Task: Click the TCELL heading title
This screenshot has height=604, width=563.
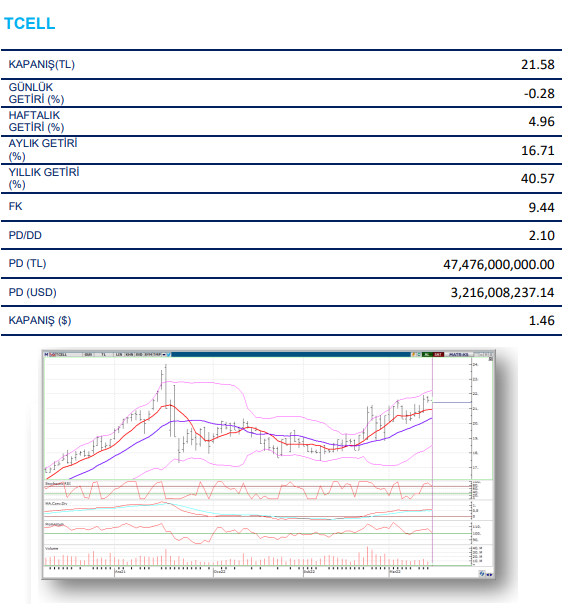Action: coord(30,23)
